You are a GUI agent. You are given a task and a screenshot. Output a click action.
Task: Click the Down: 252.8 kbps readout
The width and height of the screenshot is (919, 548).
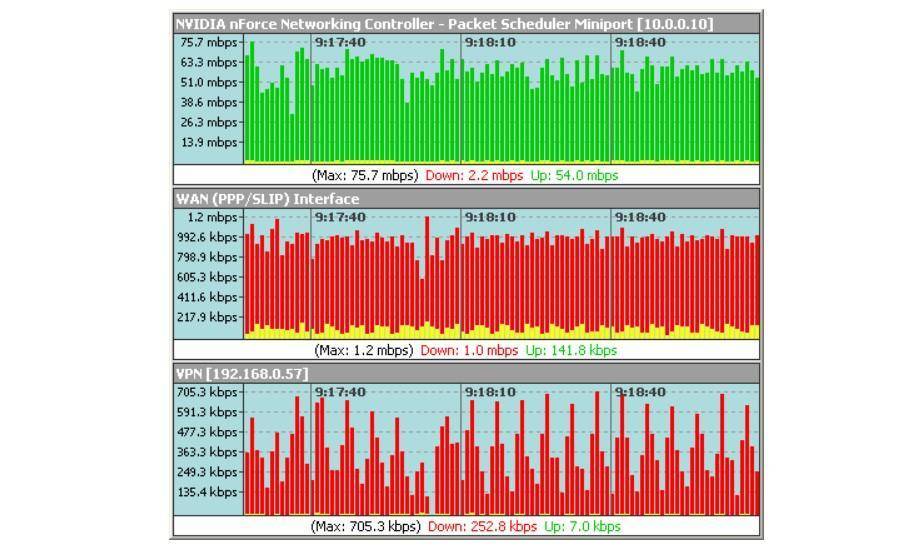pyautogui.click(x=482, y=526)
